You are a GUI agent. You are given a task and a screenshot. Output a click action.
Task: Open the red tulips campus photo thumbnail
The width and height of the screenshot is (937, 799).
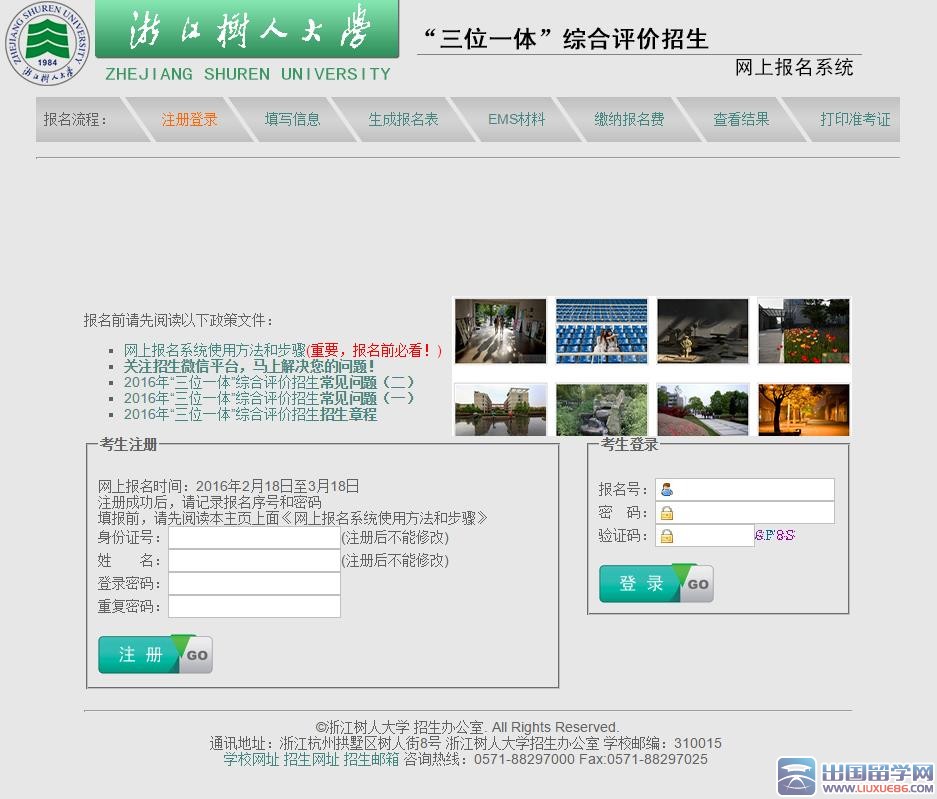tap(803, 331)
